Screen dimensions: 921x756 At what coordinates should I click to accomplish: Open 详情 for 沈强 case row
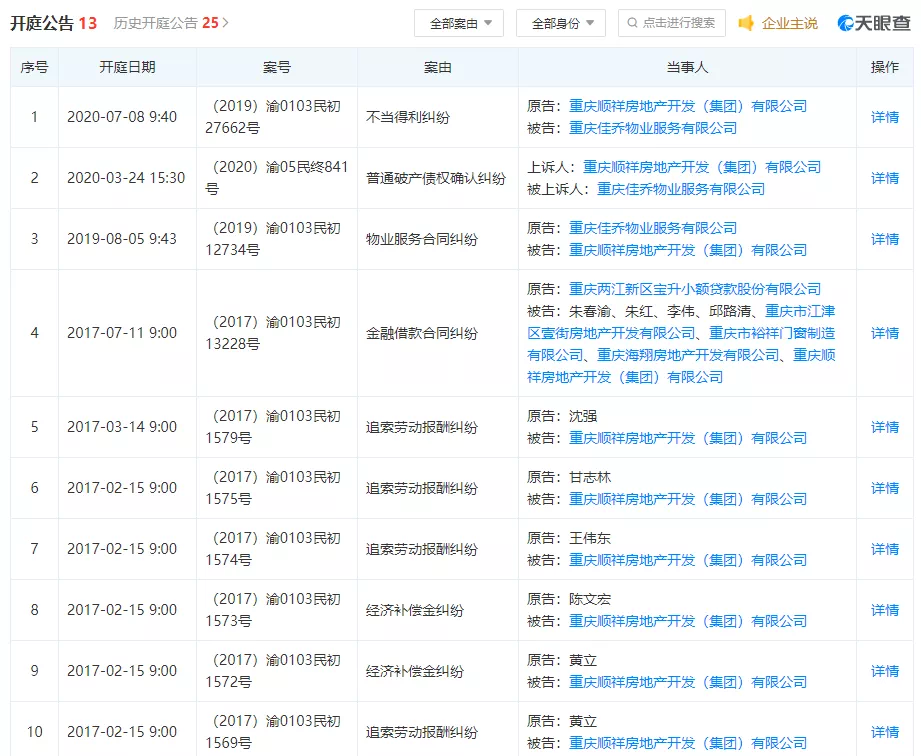885,427
